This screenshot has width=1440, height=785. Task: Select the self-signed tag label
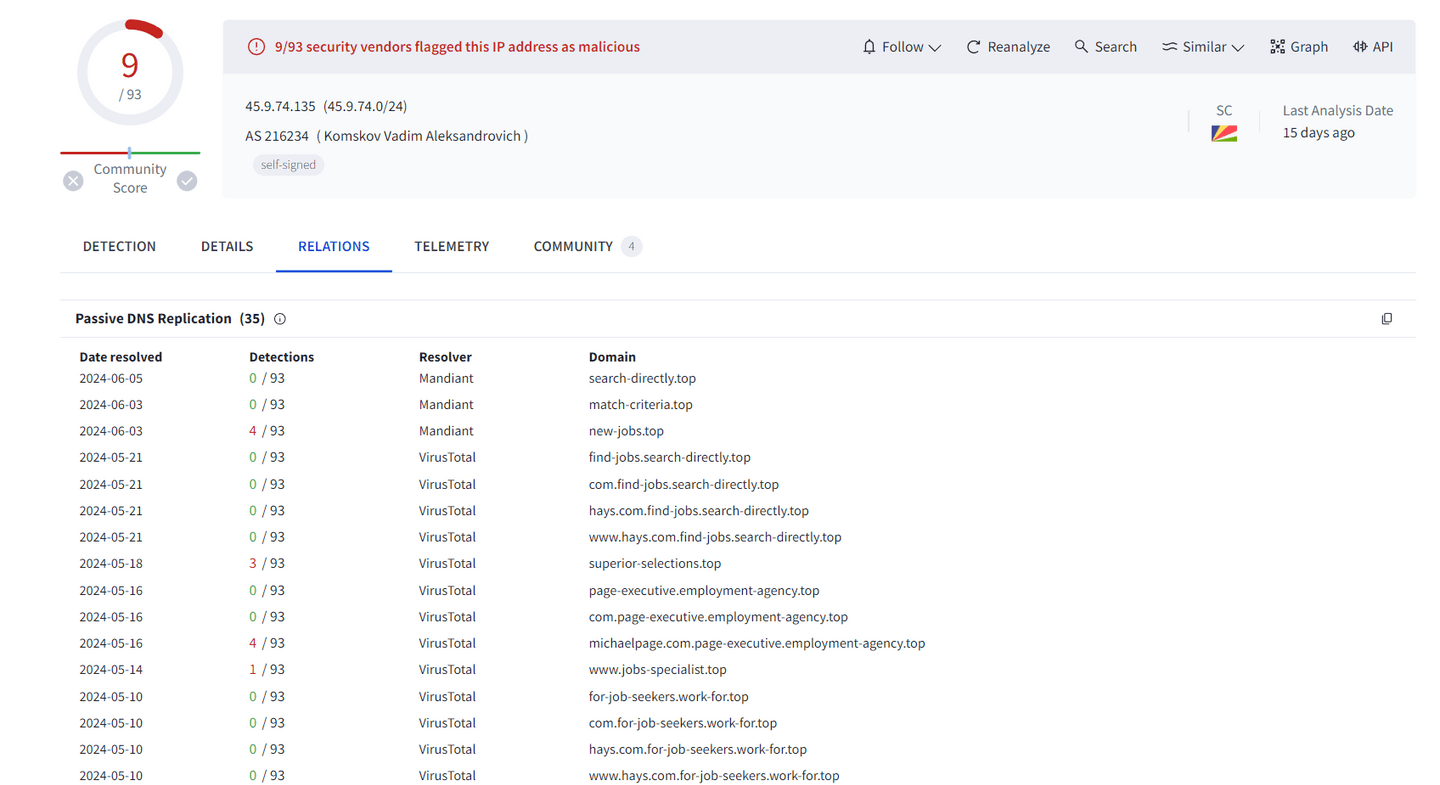[288, 164]
